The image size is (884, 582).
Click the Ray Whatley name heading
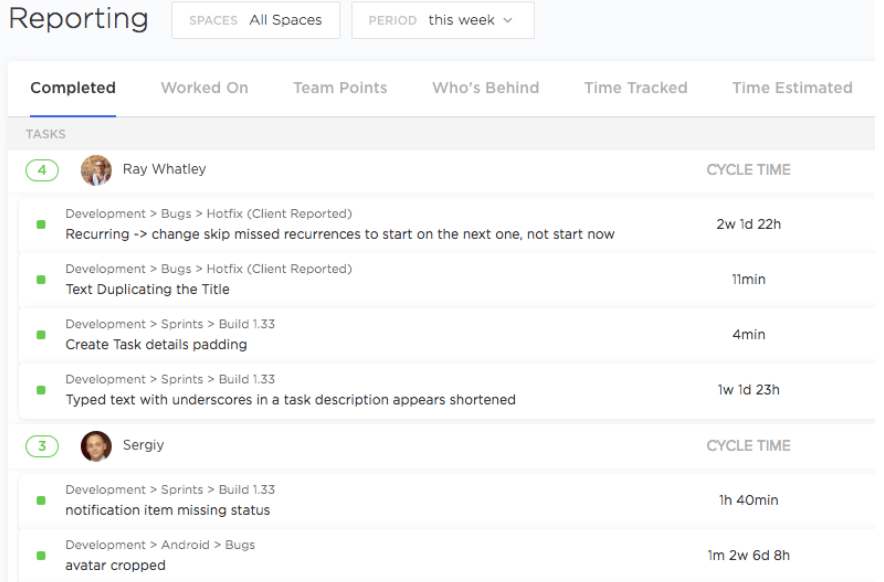click(x=164, y=169)
